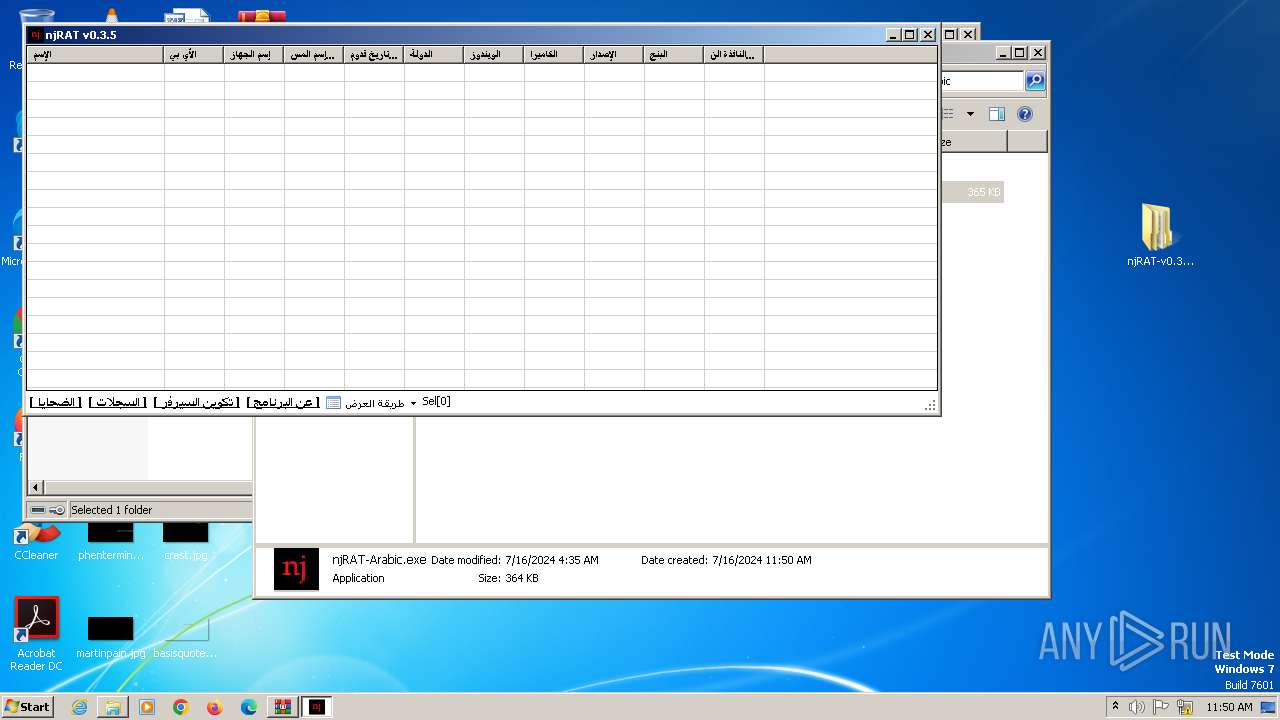Sort by الإسم name column header
Image resolution: width=1280 pixels, height=720 pixels.
point(95,55)
